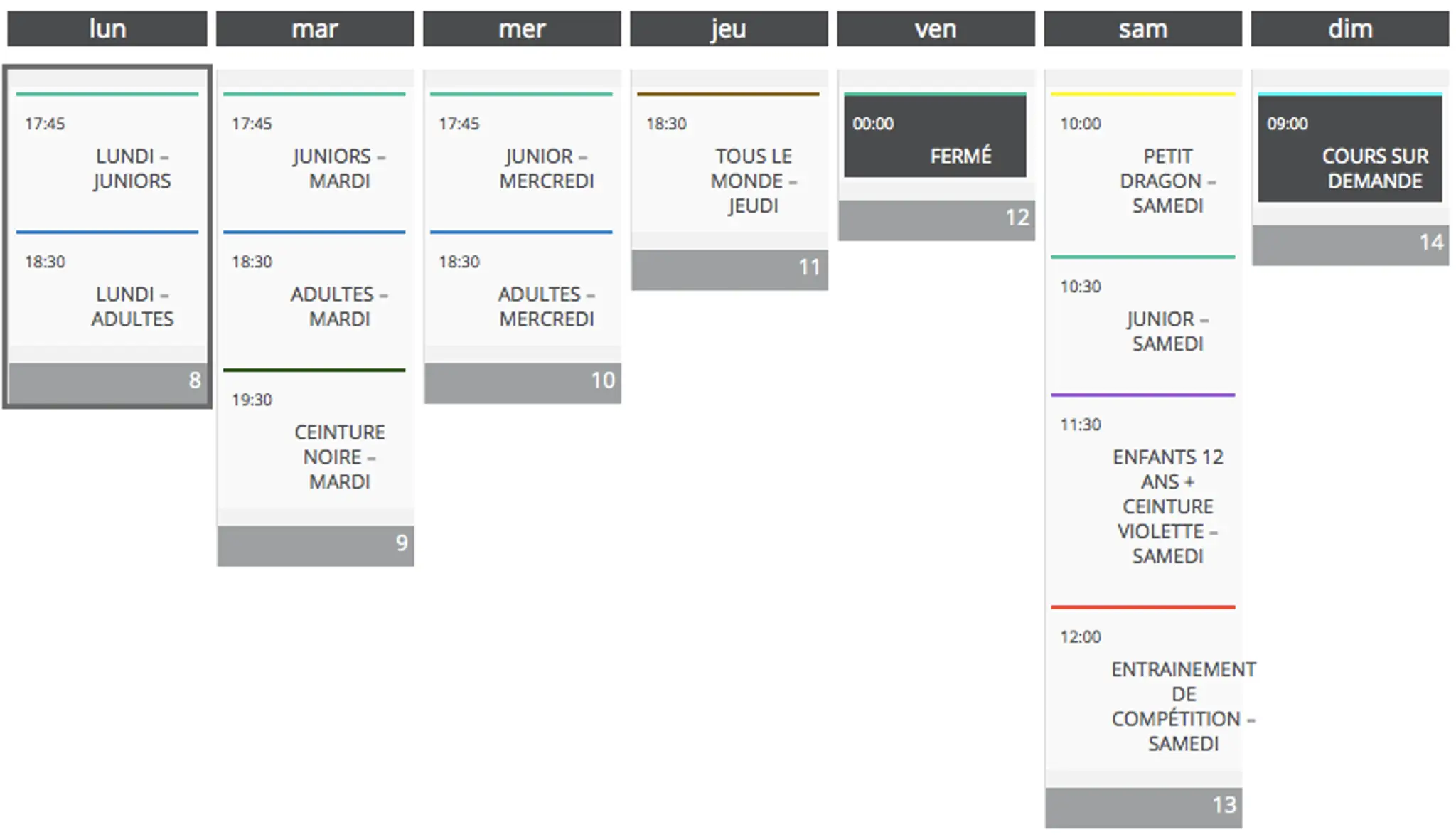This screenshot has width=1456, height=837.
Task: Click the dim column header
Action: (1349, 29)
